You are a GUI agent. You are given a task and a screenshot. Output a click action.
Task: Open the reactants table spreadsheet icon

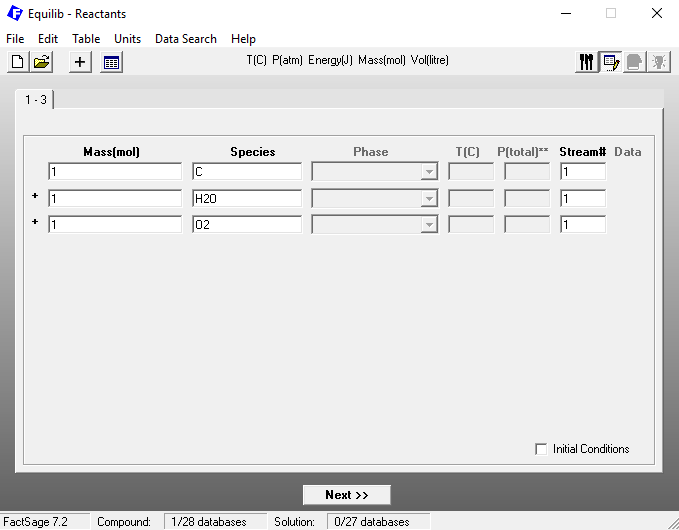coord(111,62)
